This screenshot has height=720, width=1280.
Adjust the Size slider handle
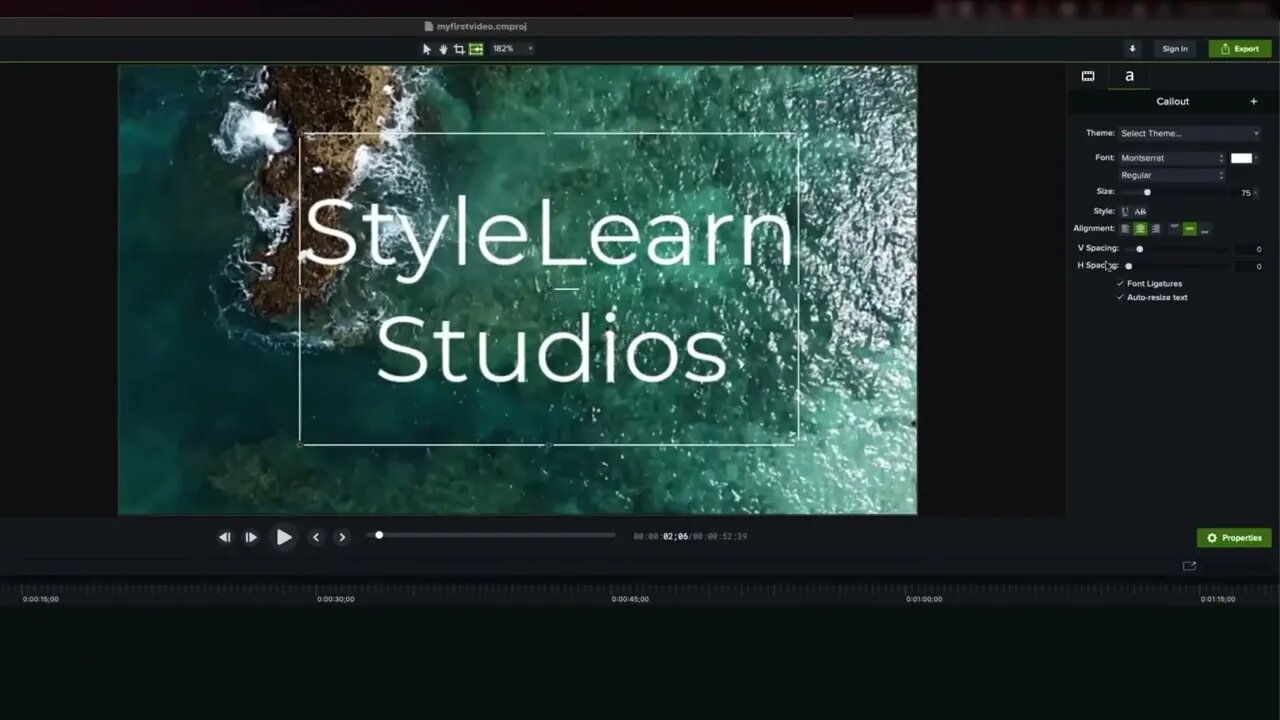pyautogui.click(x=1147, y=192)
